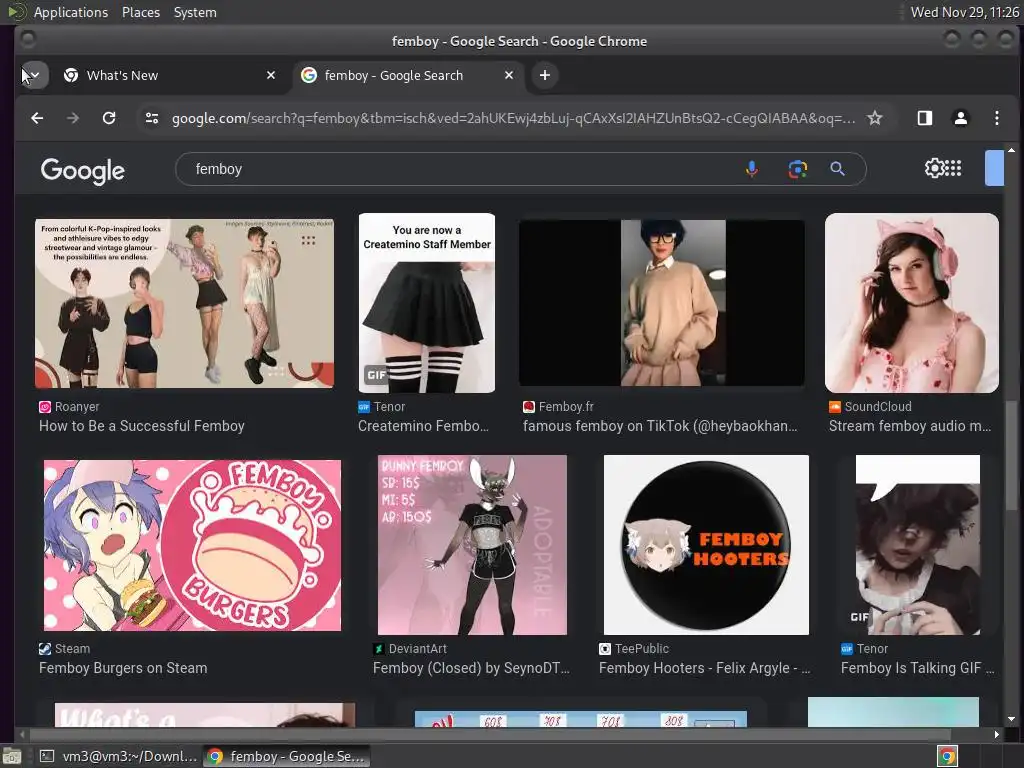Open the Femboy.fr TikTok thumbnail
The height and width of the screenshot is (768, 1024).
662,303
